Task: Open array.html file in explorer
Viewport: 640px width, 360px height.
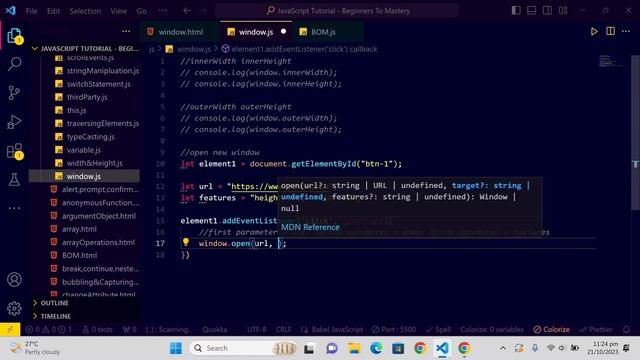Action: 79,229
